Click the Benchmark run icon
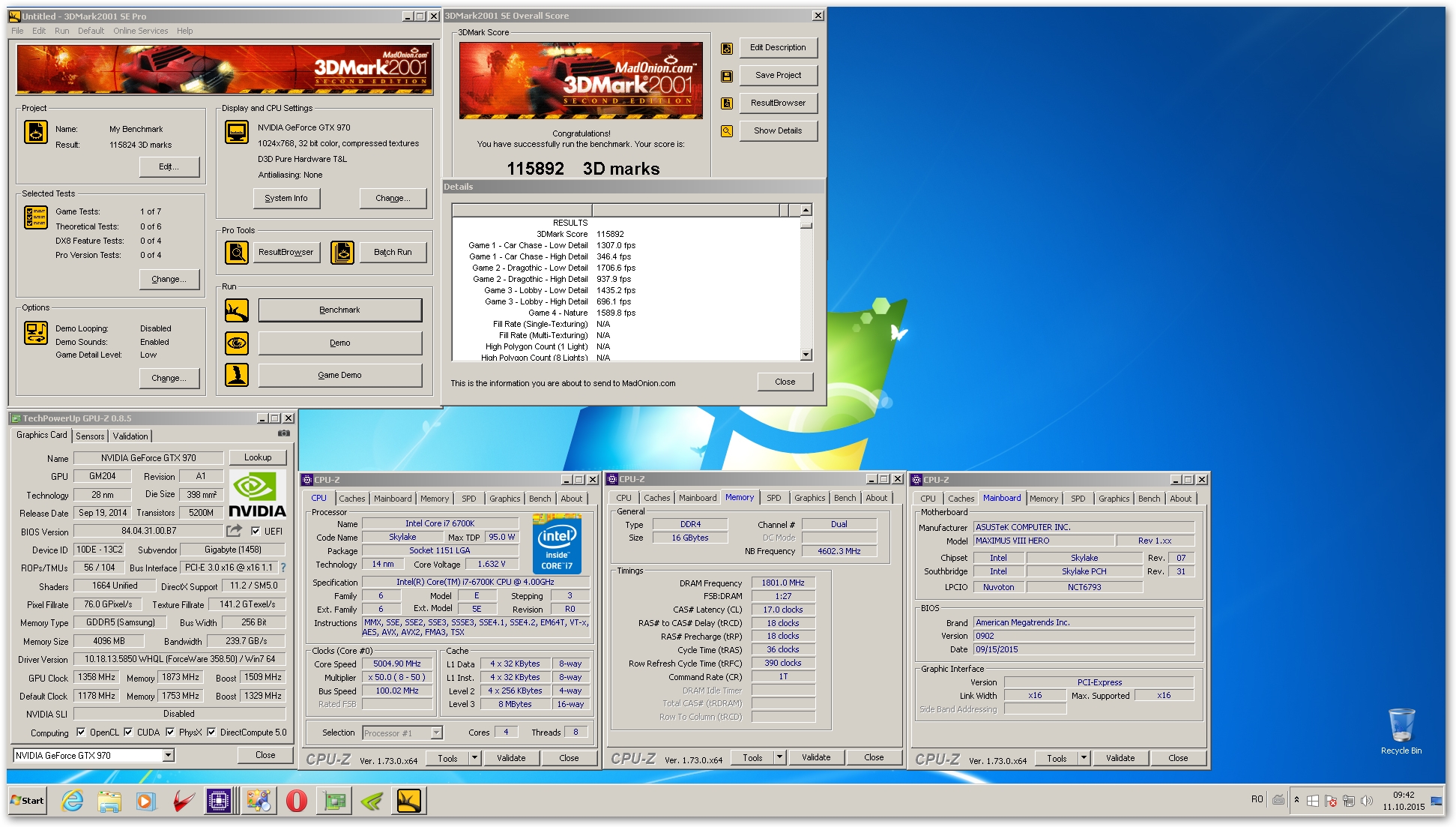The height and width of the screenshot is (827, 1456). [x=237, y=310]
